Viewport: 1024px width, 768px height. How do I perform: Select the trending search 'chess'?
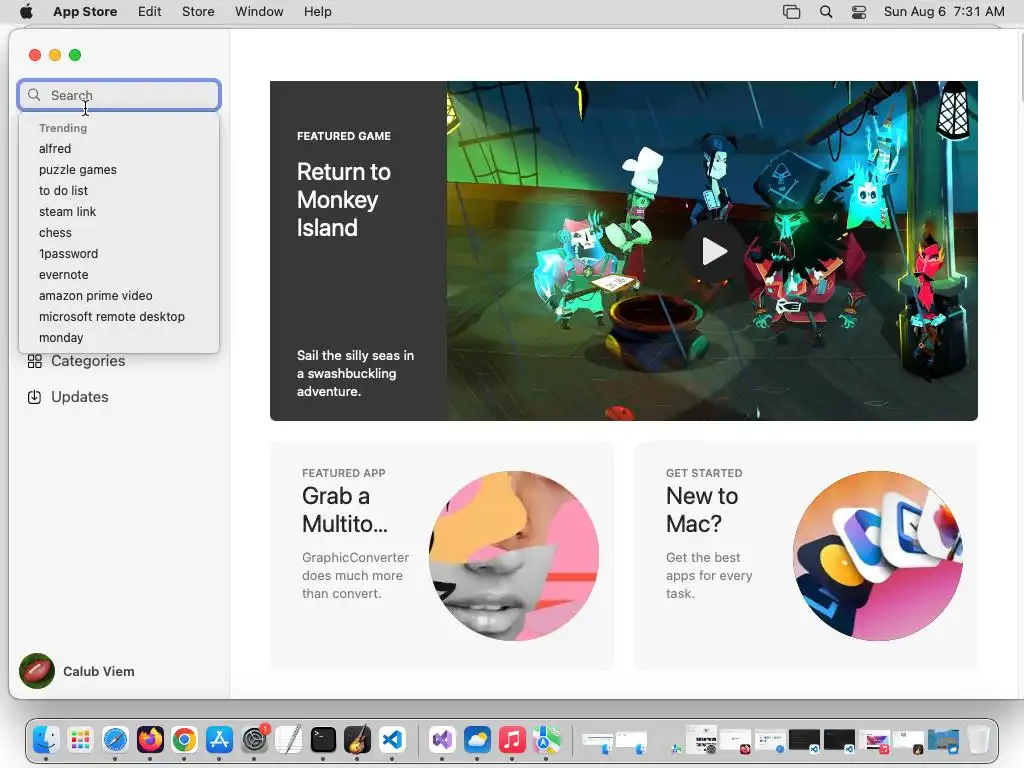coord(56,232)
